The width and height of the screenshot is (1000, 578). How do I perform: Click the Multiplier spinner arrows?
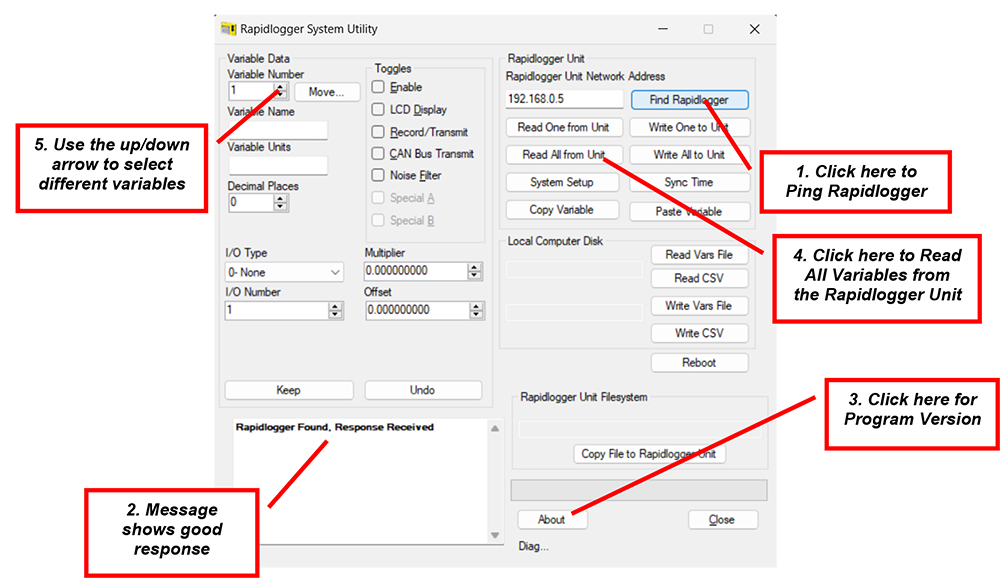(x=474, y=271)
